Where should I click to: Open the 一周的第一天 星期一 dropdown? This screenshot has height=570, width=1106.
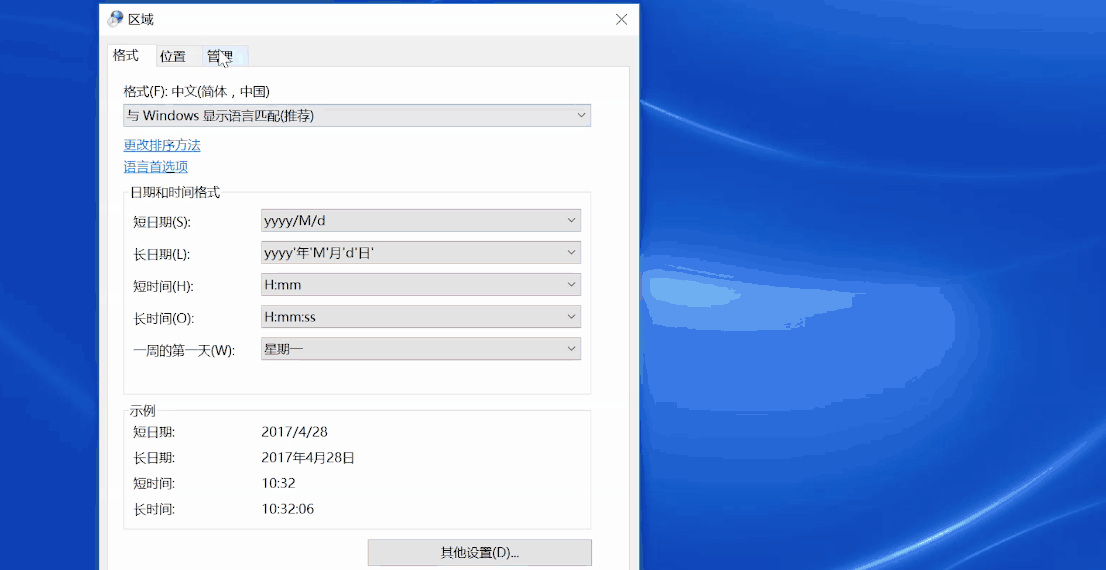[421, 348]
